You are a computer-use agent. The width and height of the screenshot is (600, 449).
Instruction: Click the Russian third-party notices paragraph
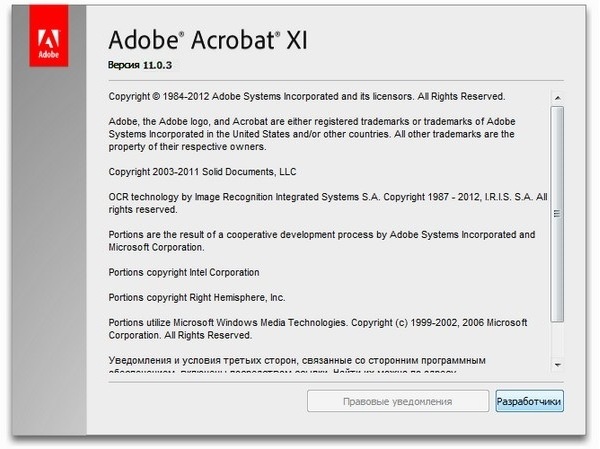(x=296, y=360)
